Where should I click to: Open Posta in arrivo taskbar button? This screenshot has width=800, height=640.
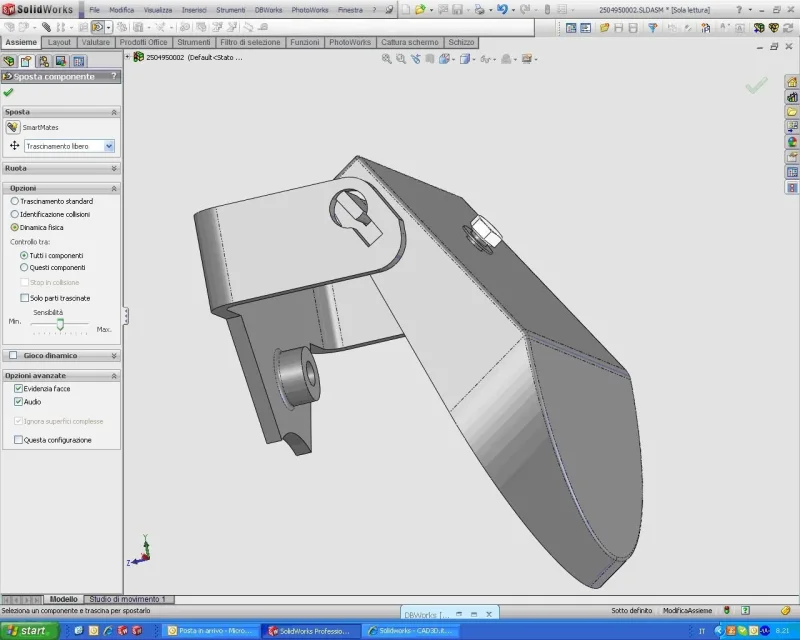(211, 631)
